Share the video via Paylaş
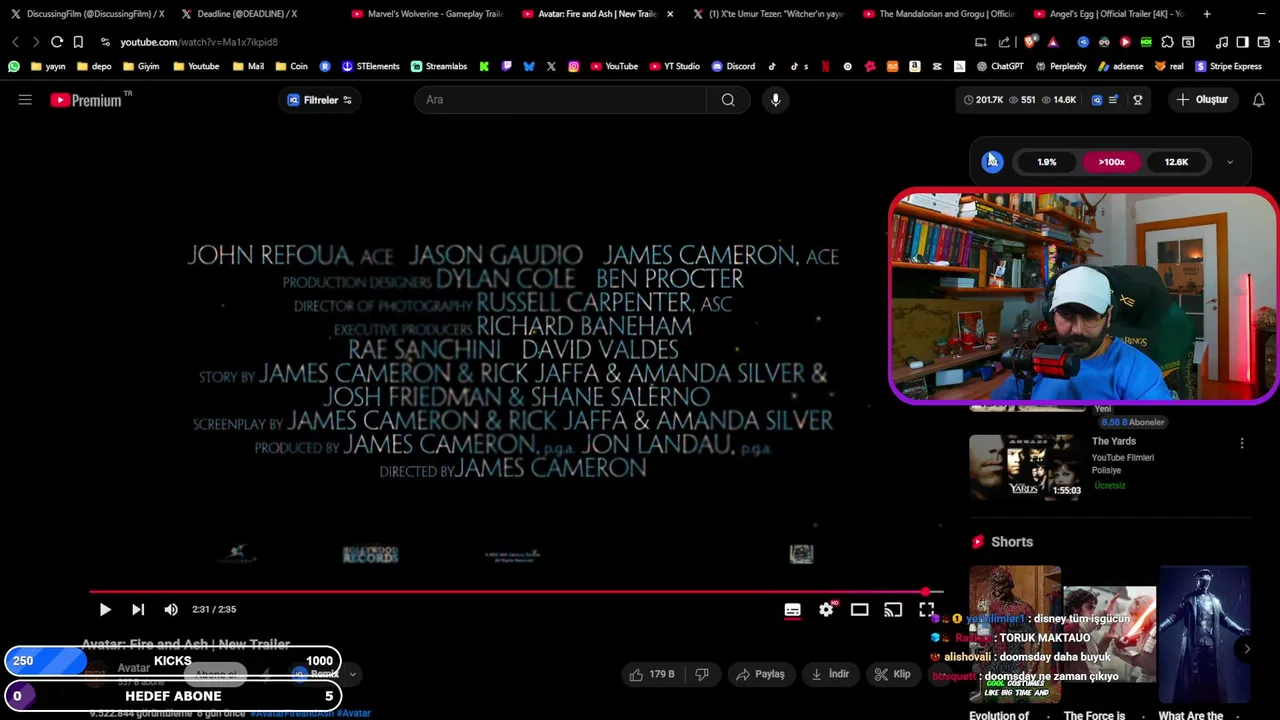This screenshot has height=720, width=1280. pyautogui.click(x=760, y=674)
